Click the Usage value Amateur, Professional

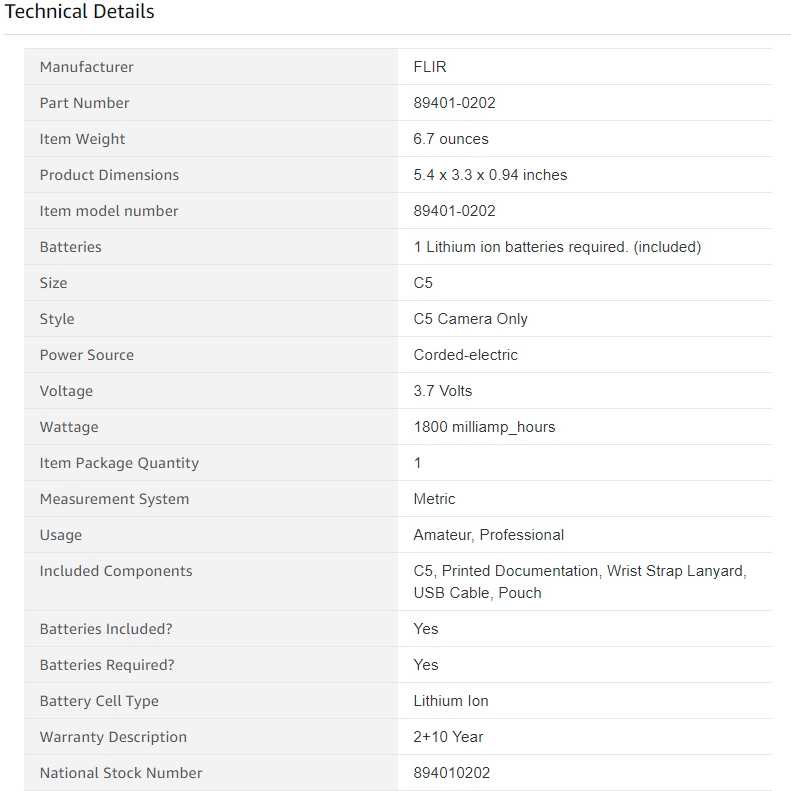point(488,535)
